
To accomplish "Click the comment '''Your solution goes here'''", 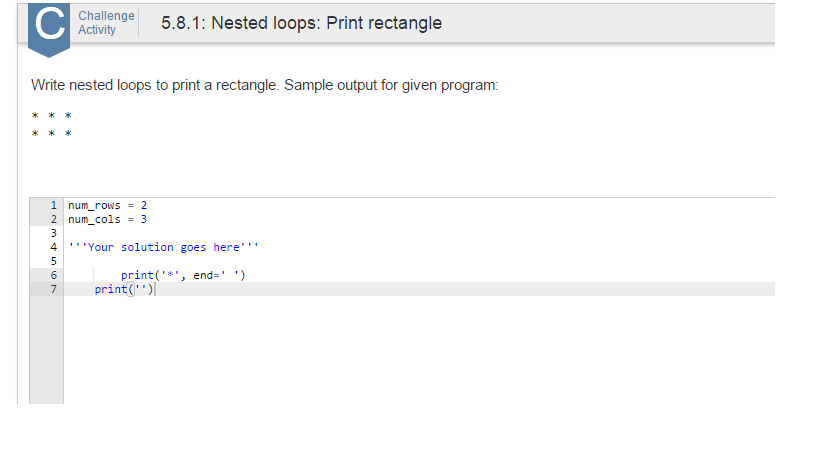I will 163,247.
